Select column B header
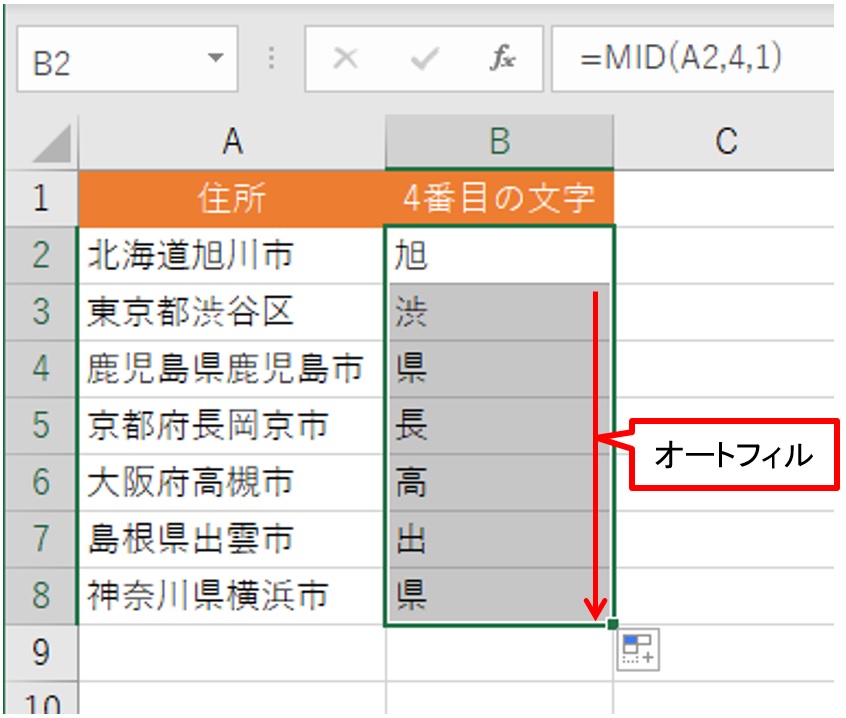The width and height of the screenshot is (846, 718). tap(500, 138)
